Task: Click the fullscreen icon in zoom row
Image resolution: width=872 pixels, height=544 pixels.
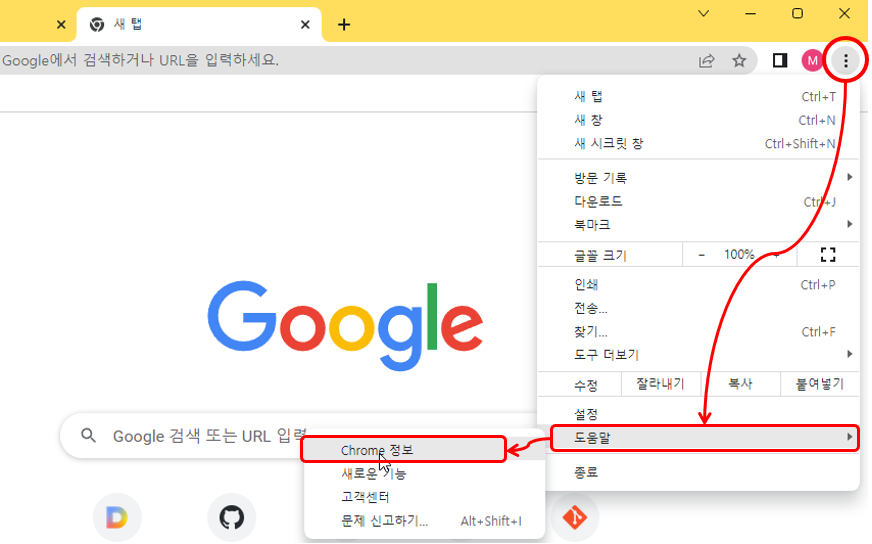Action: [x=828, y=255]
